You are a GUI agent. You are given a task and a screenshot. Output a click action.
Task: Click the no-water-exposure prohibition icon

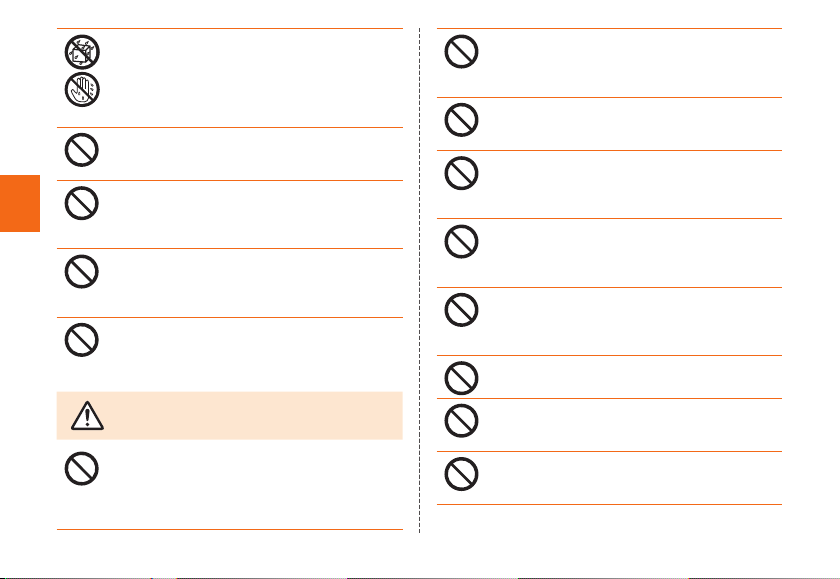pos(82,52)
